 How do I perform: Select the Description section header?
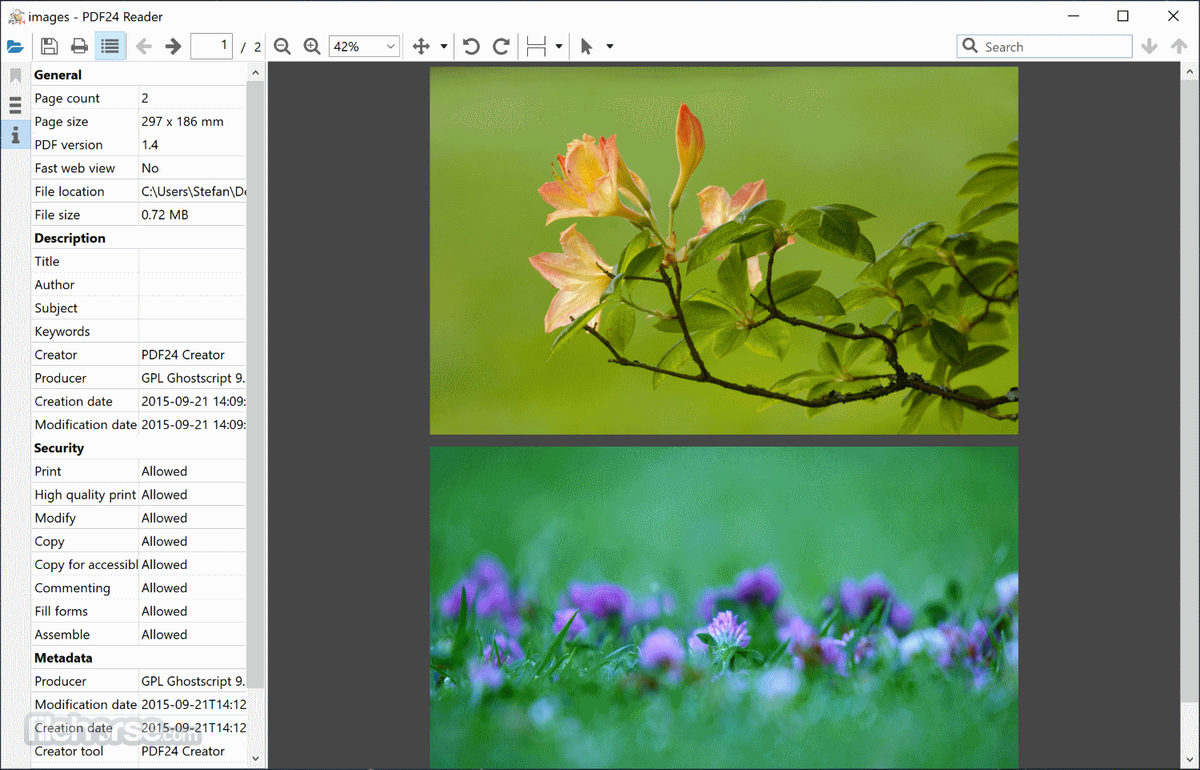tap(70, 238)
